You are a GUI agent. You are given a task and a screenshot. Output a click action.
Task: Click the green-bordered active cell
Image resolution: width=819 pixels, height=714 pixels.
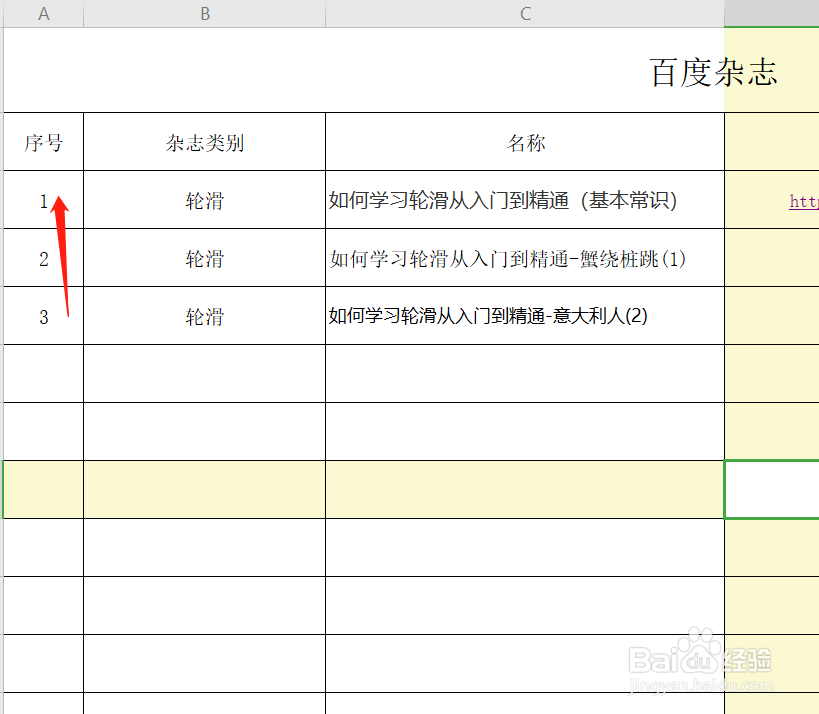772,489
